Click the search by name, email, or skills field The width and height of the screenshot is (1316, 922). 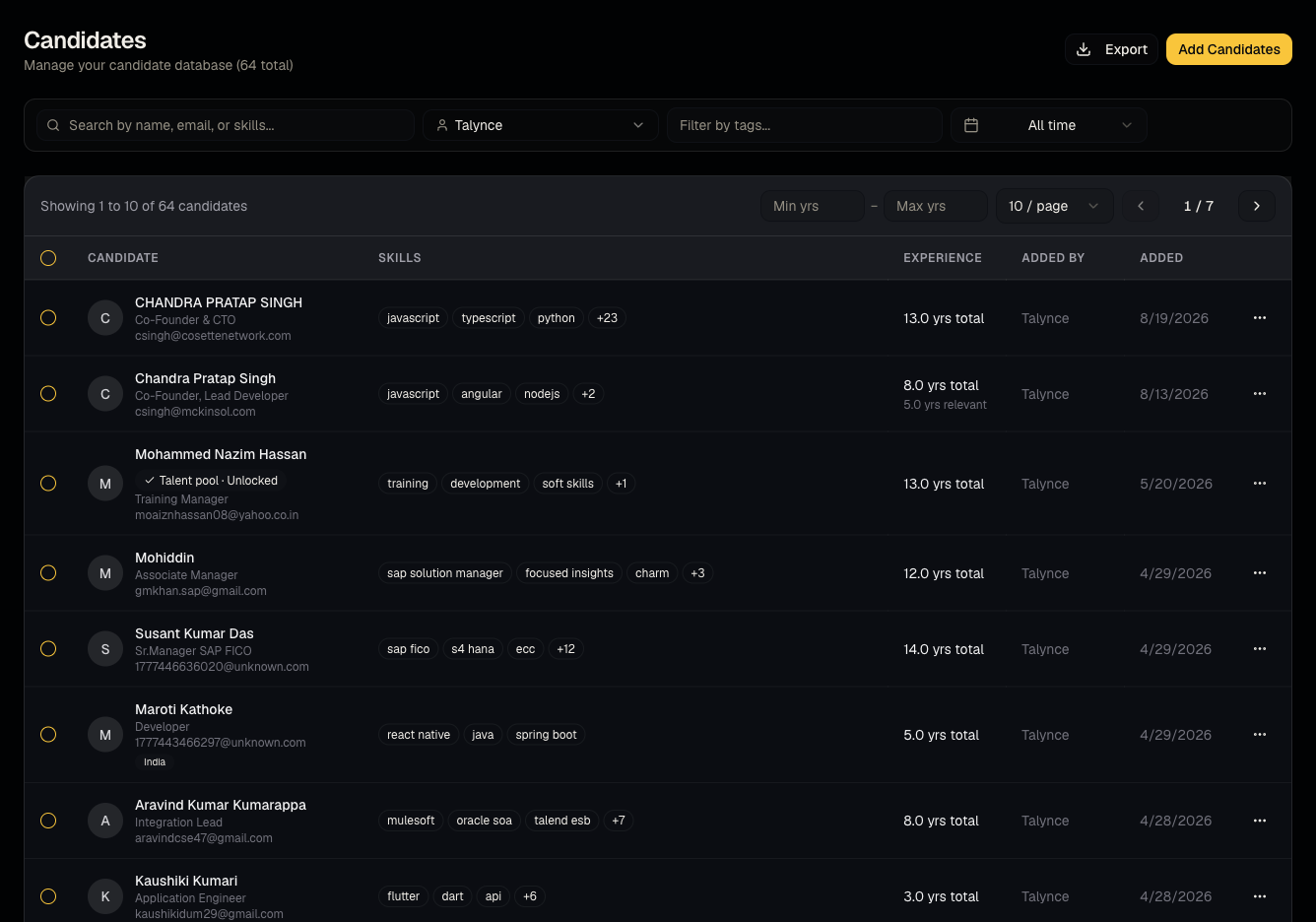point(226,125)
